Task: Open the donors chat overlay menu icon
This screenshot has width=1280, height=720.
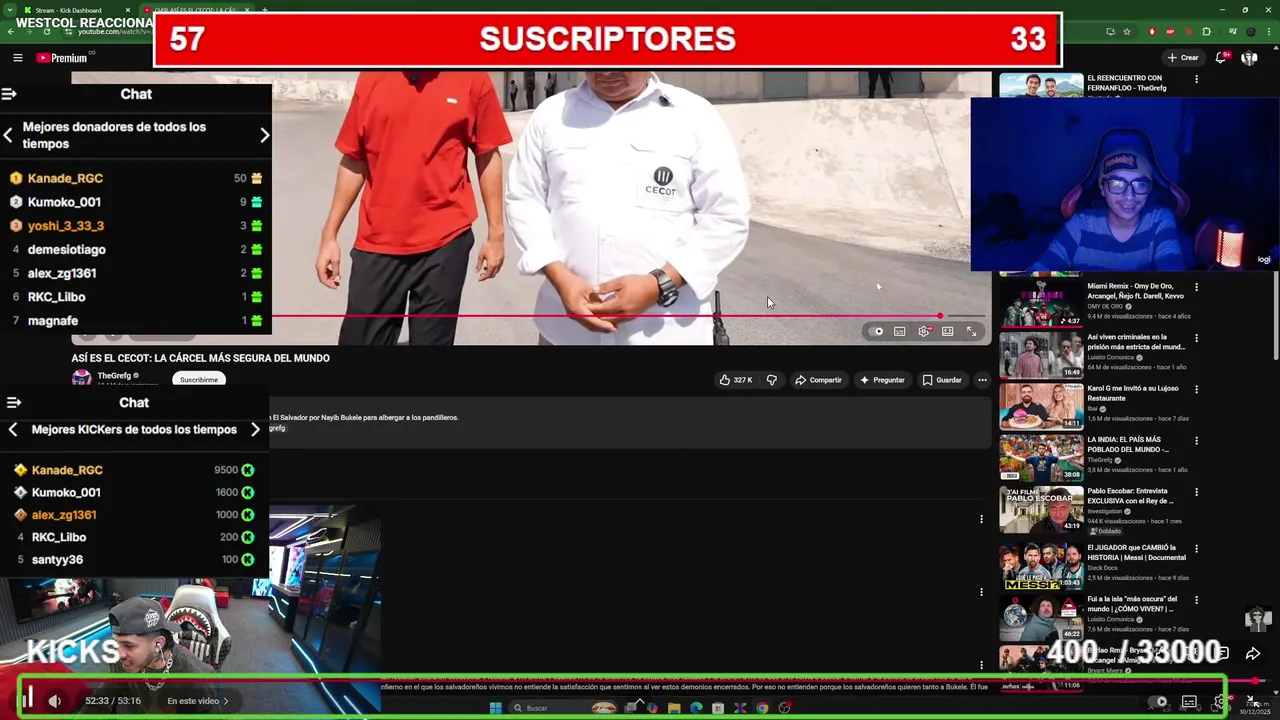Action: [9, 94]
